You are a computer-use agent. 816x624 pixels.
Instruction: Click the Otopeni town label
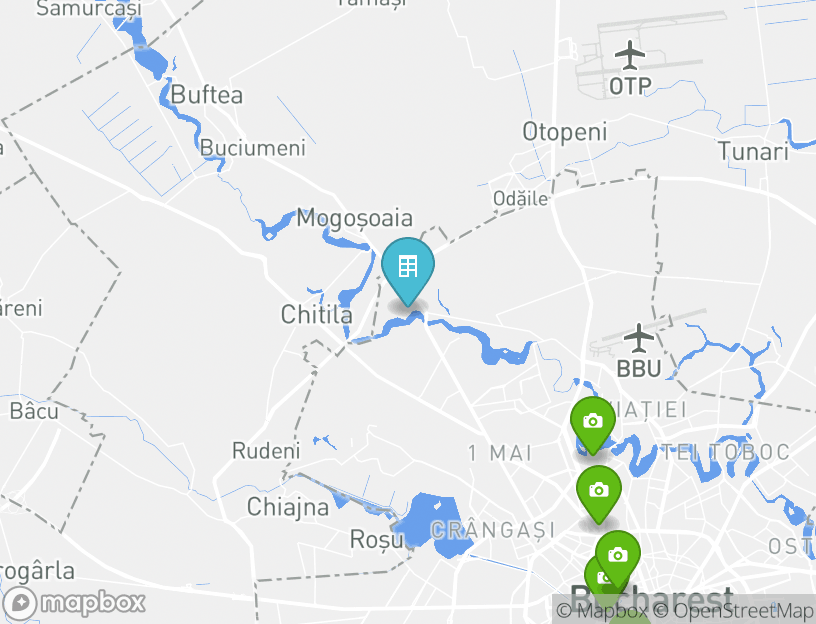click(565, 132)
